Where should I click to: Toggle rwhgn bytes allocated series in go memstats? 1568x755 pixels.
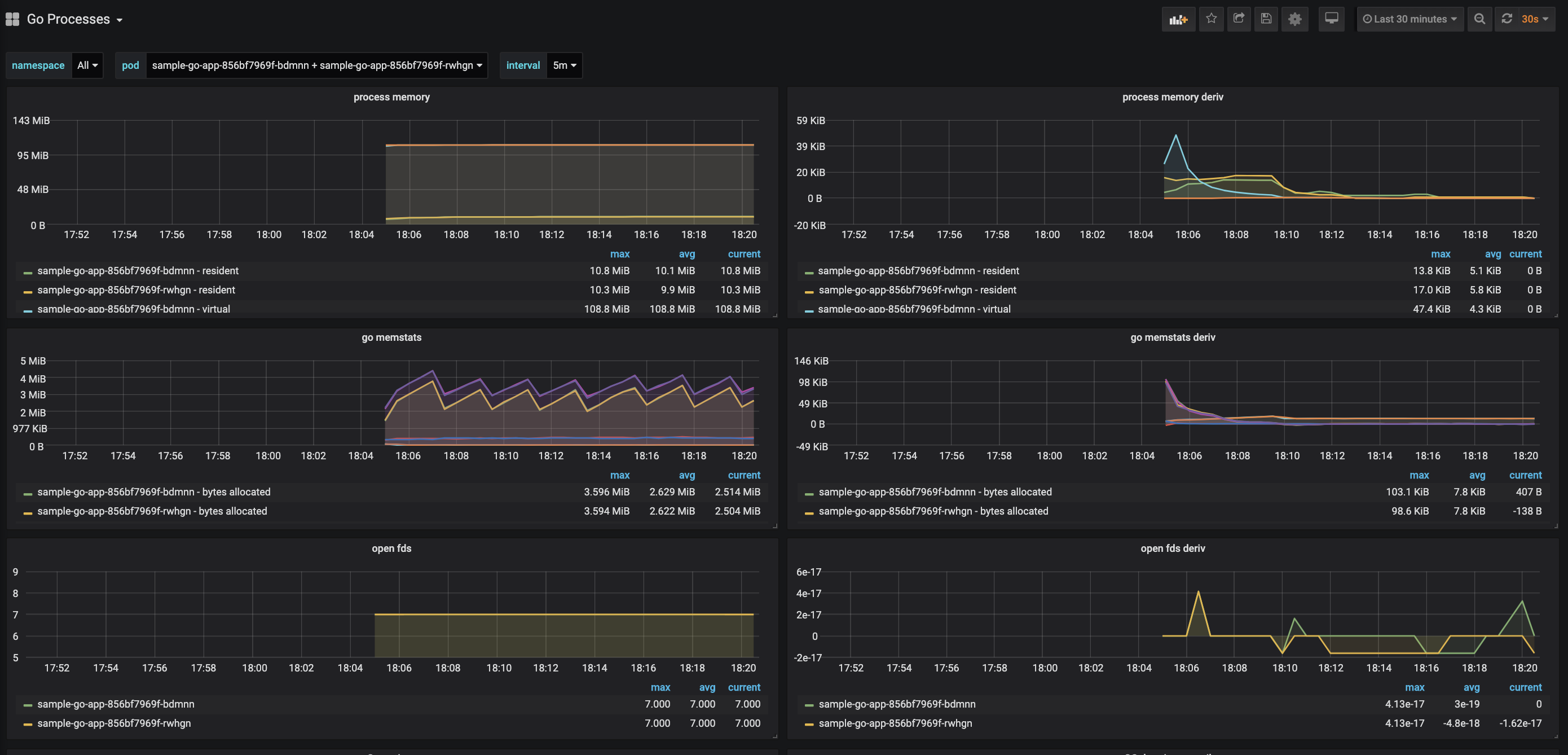click(x=152, y=511)
